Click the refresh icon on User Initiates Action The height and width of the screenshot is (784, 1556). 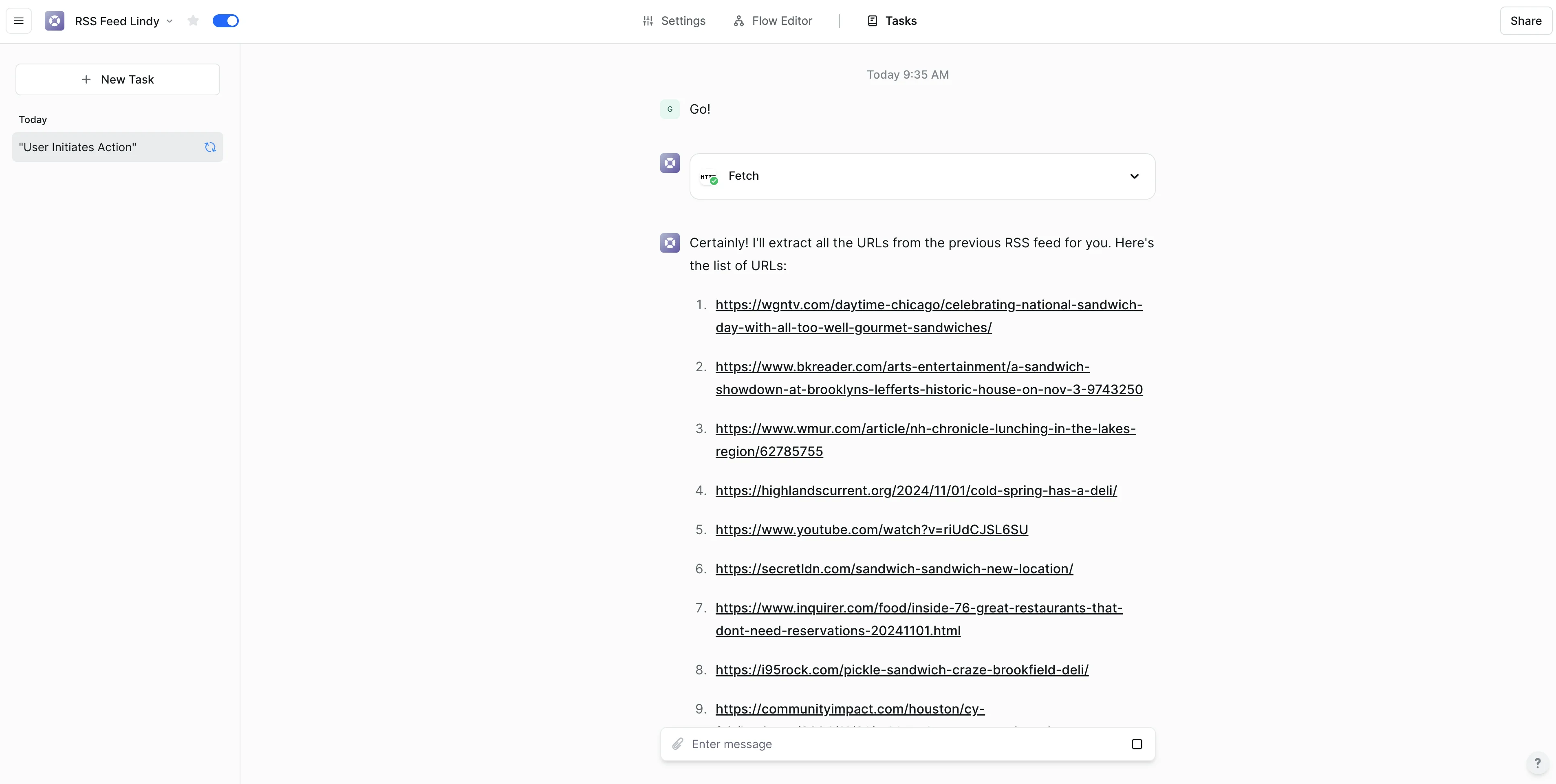[x=210, y=148]
